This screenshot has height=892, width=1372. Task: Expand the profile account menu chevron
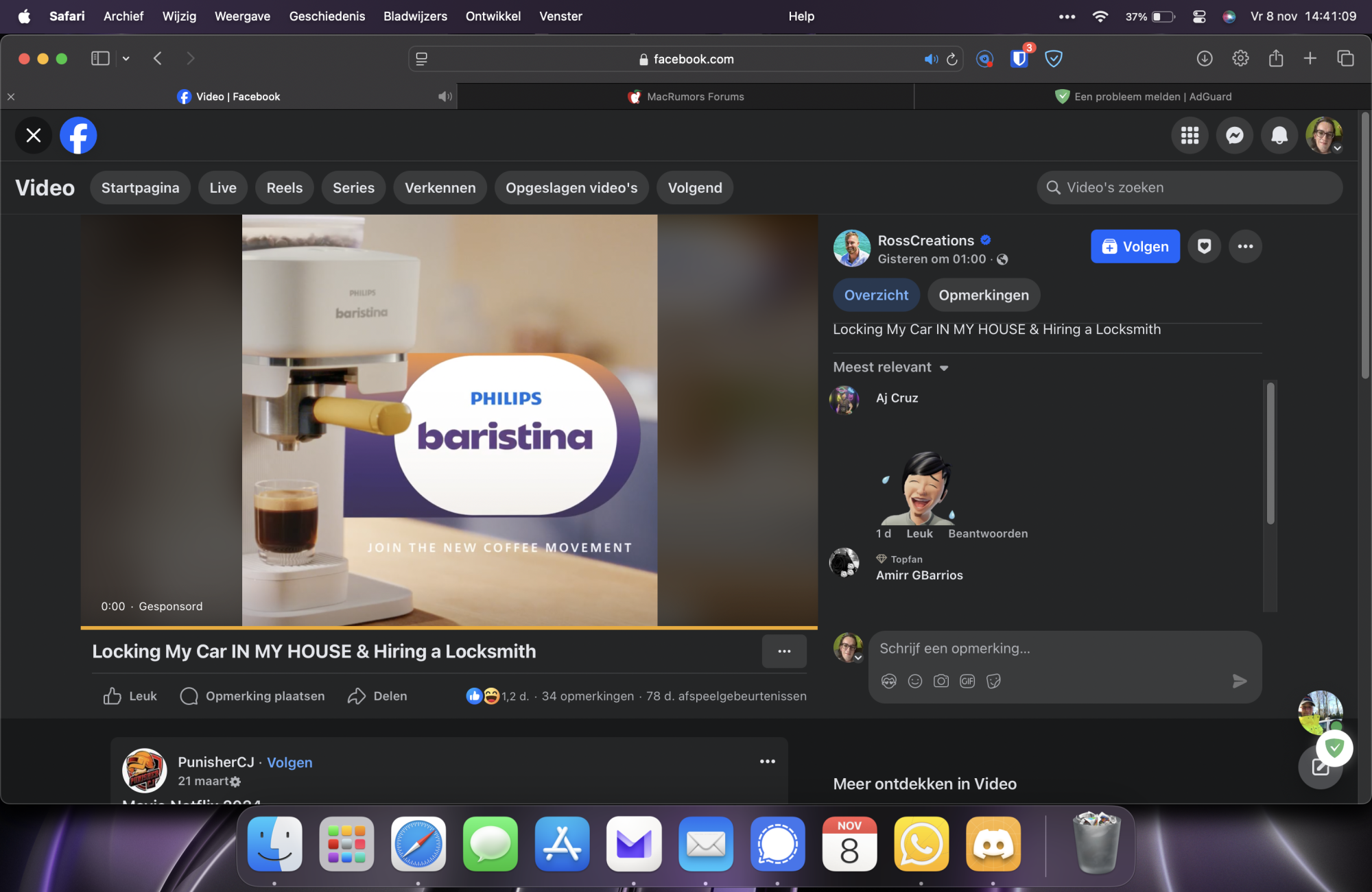1336,147
